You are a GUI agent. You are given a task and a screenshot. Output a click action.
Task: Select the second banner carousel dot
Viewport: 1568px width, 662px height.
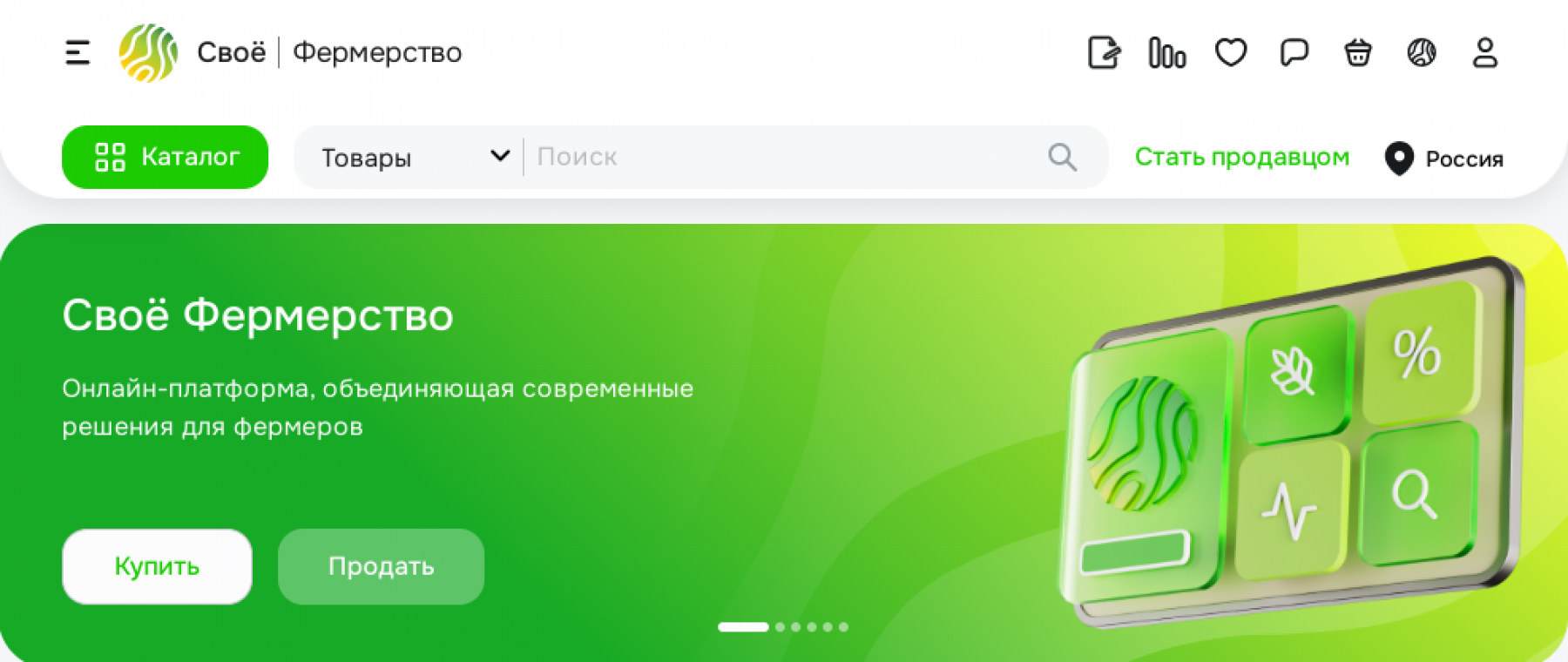[x=780, y=627]
